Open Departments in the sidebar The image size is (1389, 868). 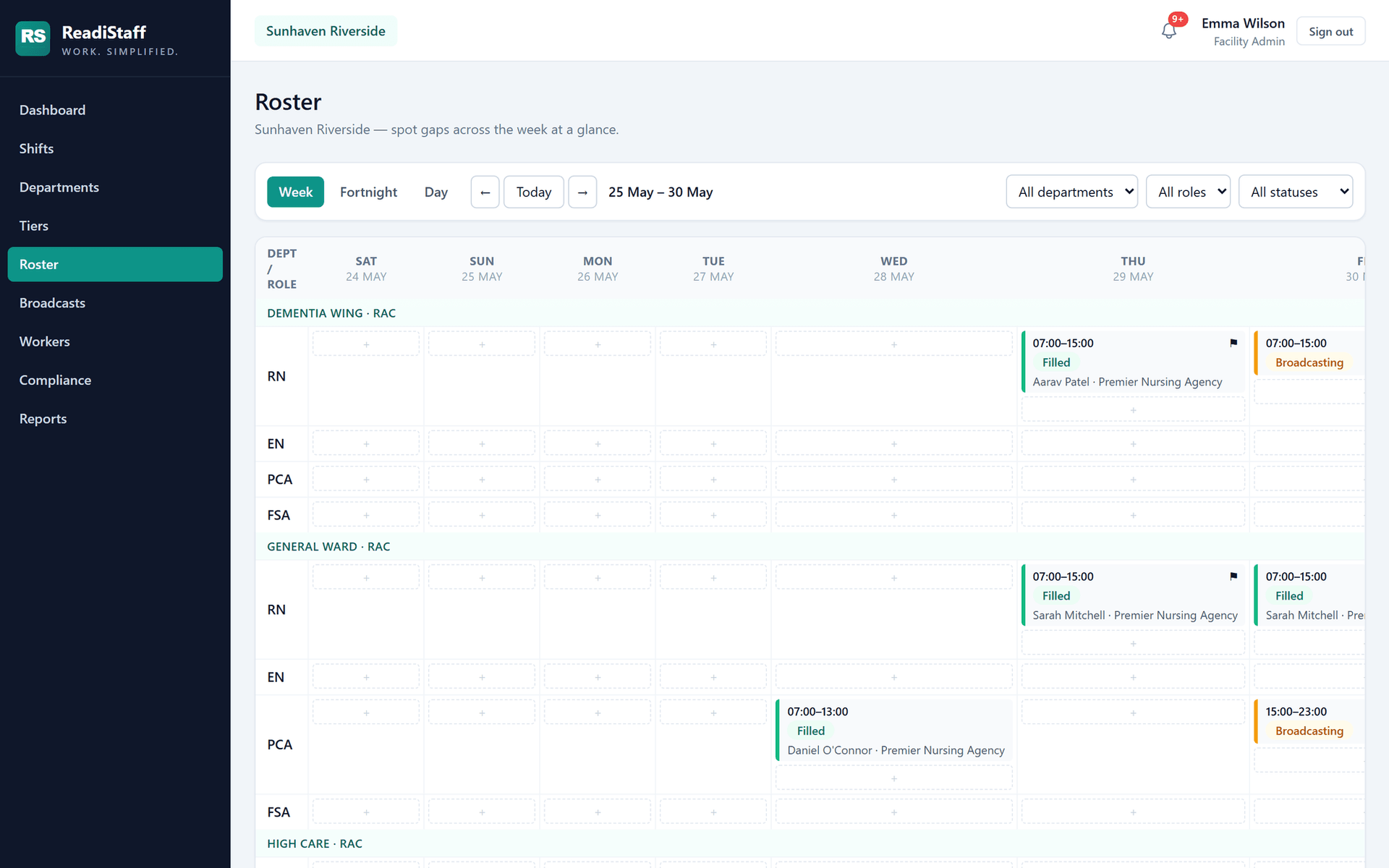(115, 187)
